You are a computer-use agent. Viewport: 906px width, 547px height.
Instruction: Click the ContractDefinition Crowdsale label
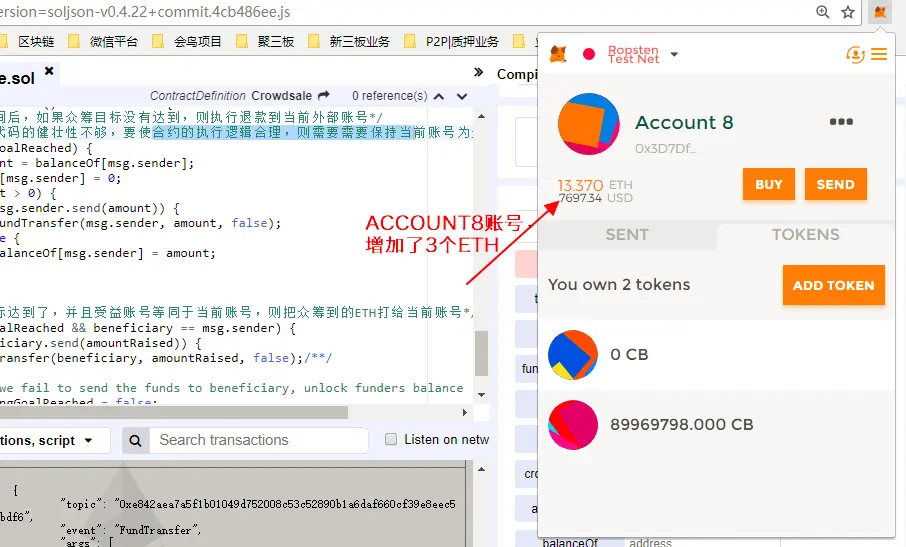coord(231,96)
